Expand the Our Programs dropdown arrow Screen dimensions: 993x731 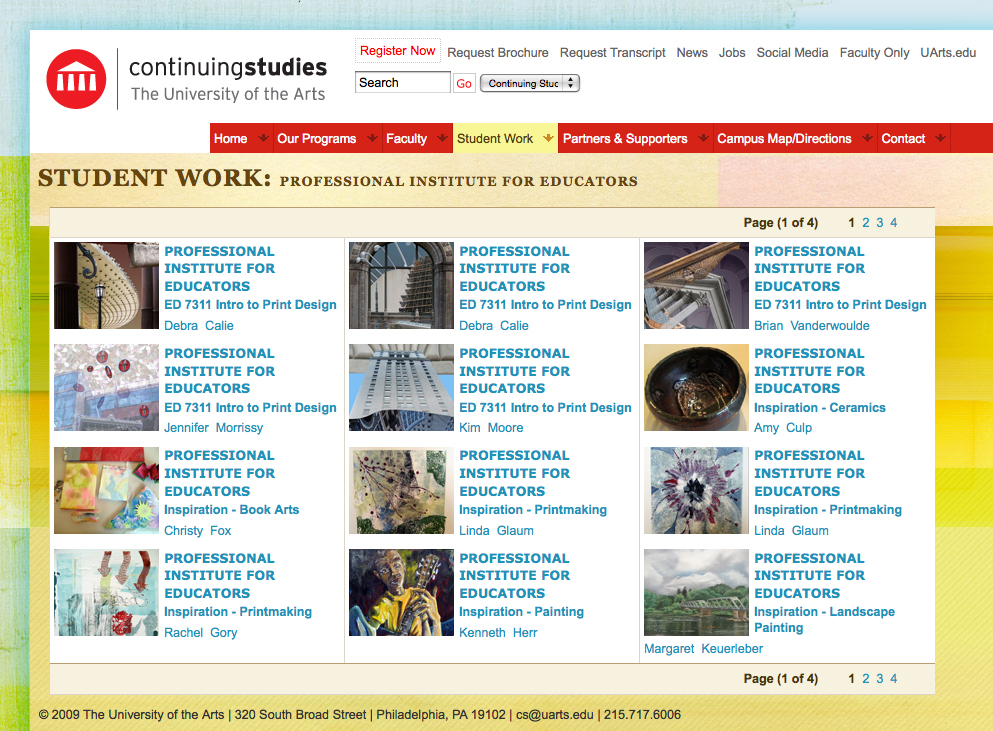[x=371, y=138]
